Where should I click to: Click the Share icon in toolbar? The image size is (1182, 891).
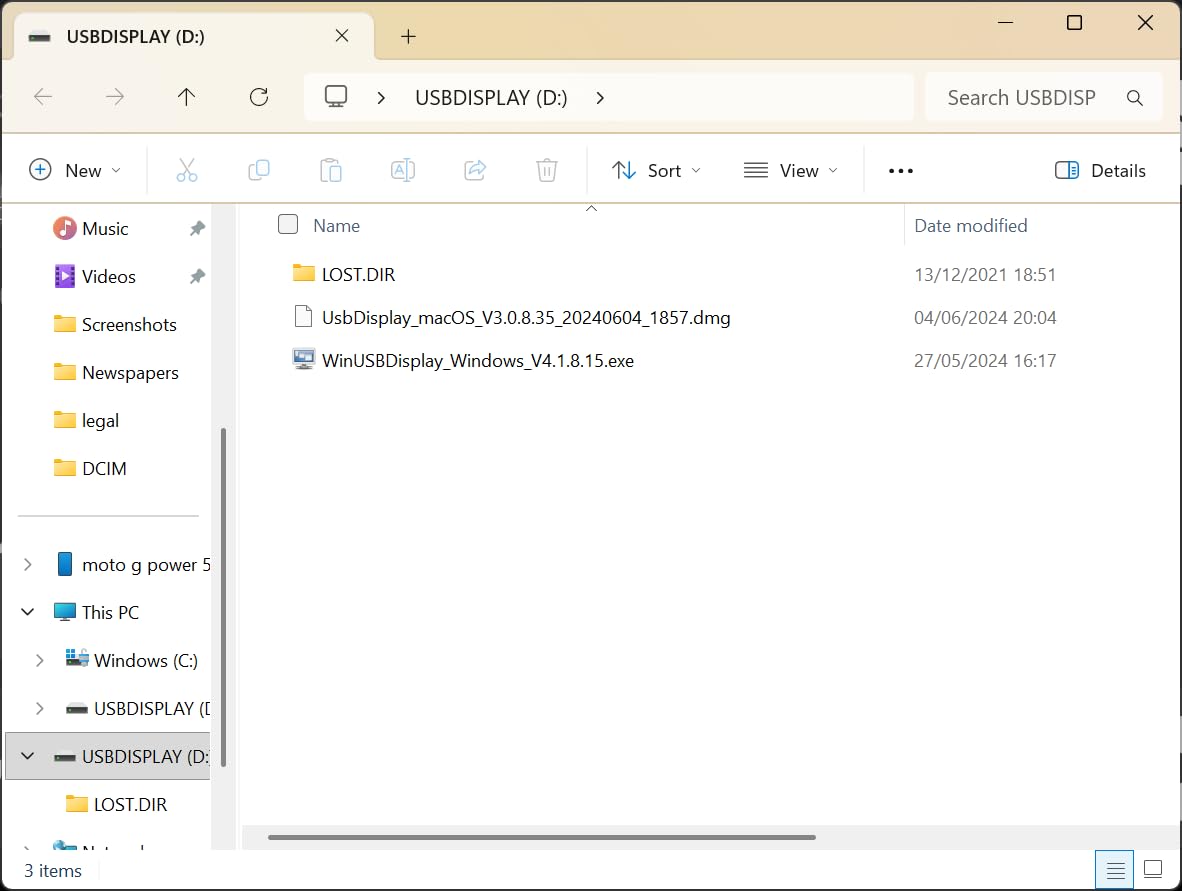[x=475, y=170]
